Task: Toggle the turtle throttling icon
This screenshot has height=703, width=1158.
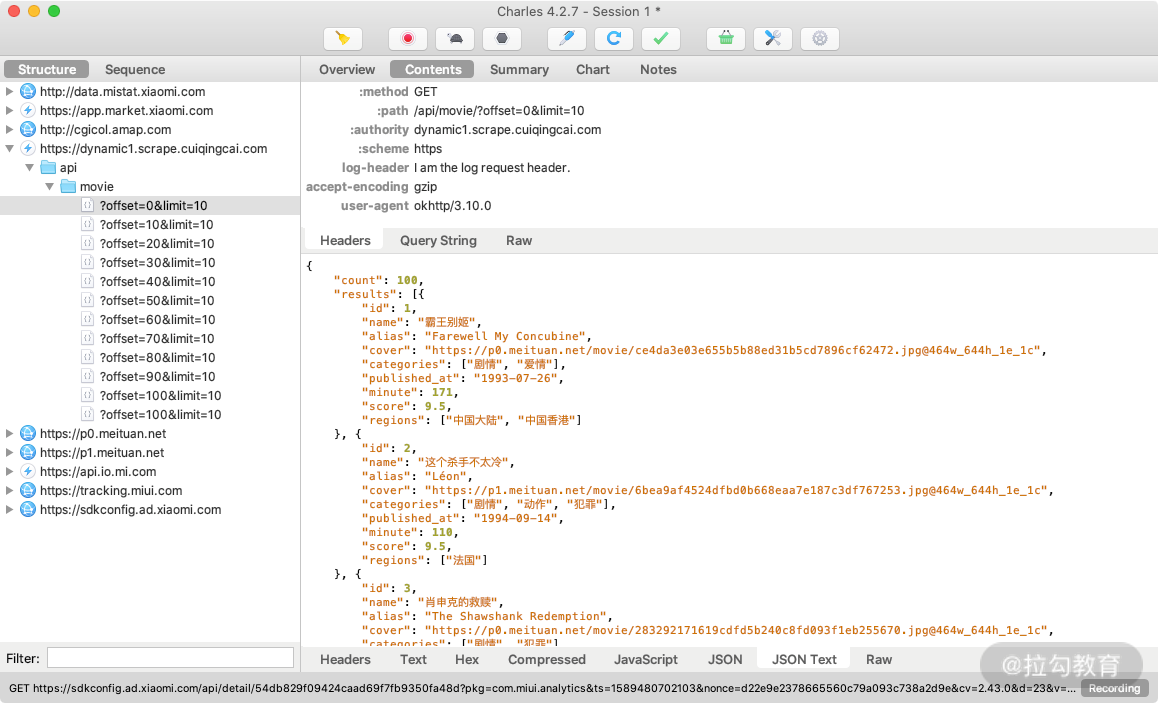Action: point(455,39)
